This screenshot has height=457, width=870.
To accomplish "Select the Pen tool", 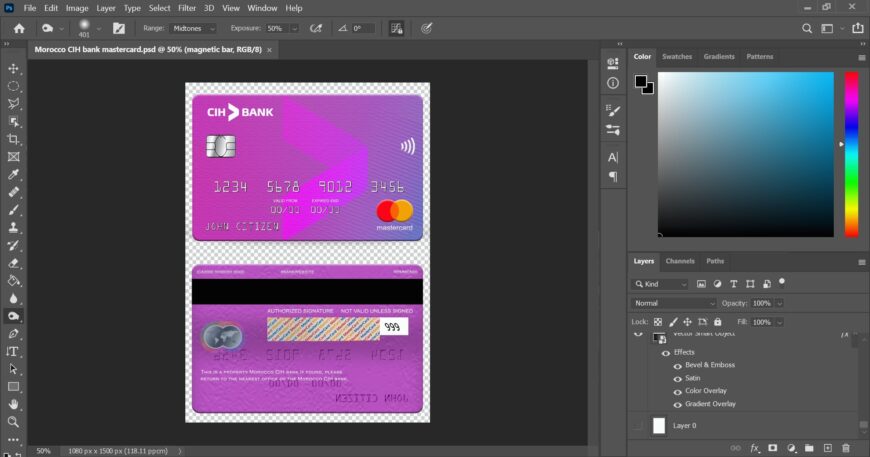I will pos(13,334).
